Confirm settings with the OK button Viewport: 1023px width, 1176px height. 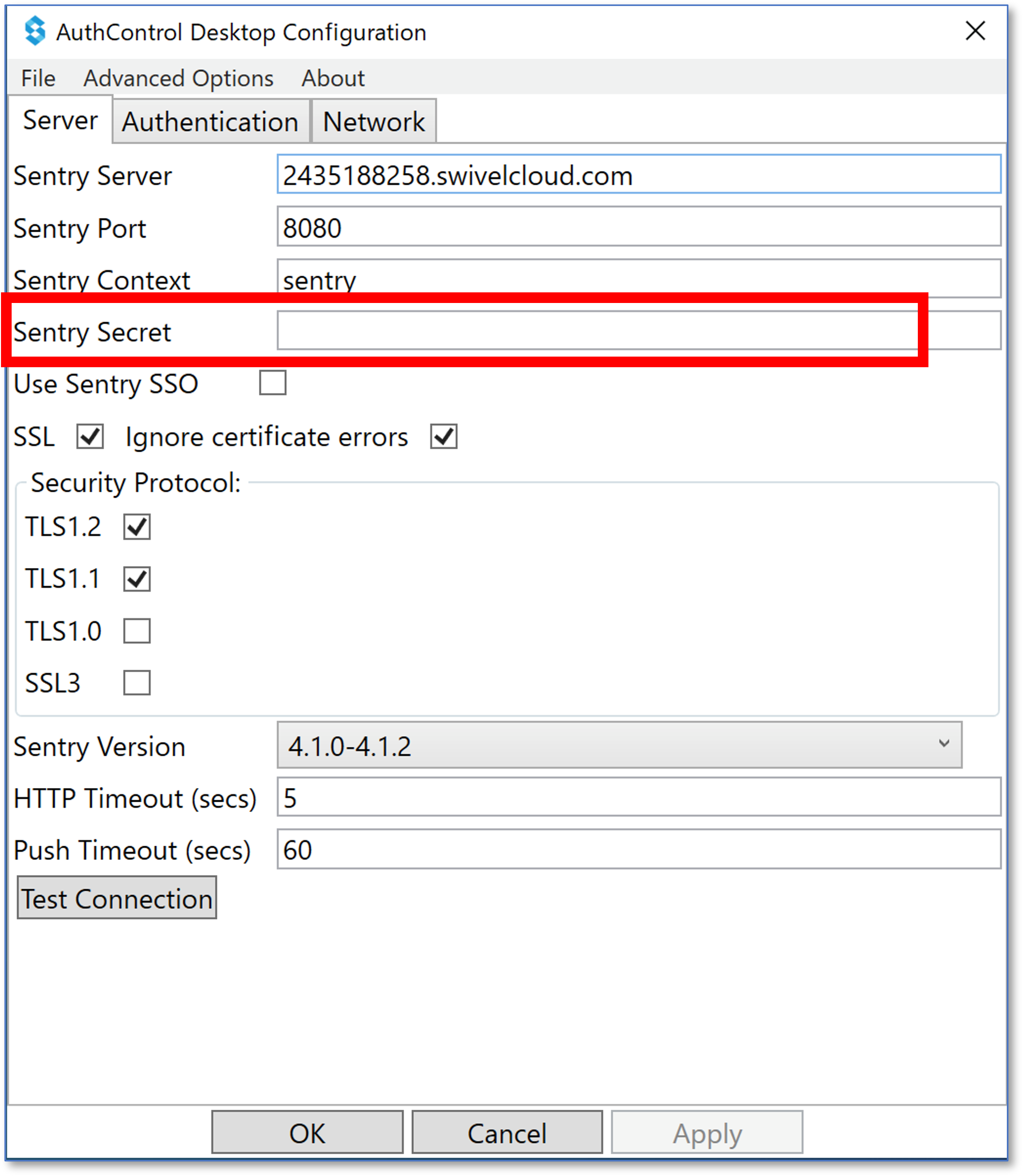click(x=307, y=1133)
